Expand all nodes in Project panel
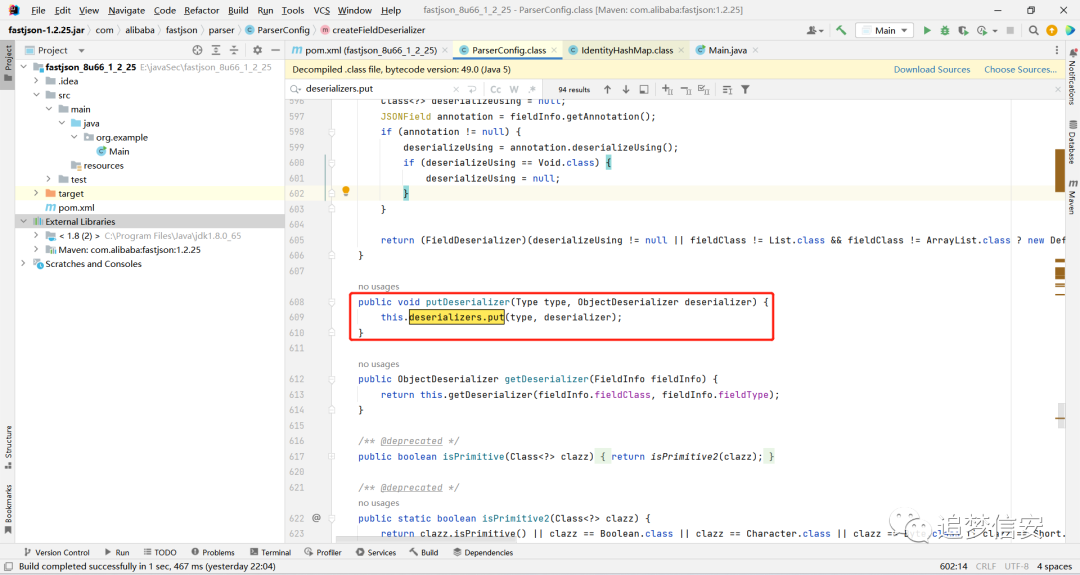 coord(216,50)
